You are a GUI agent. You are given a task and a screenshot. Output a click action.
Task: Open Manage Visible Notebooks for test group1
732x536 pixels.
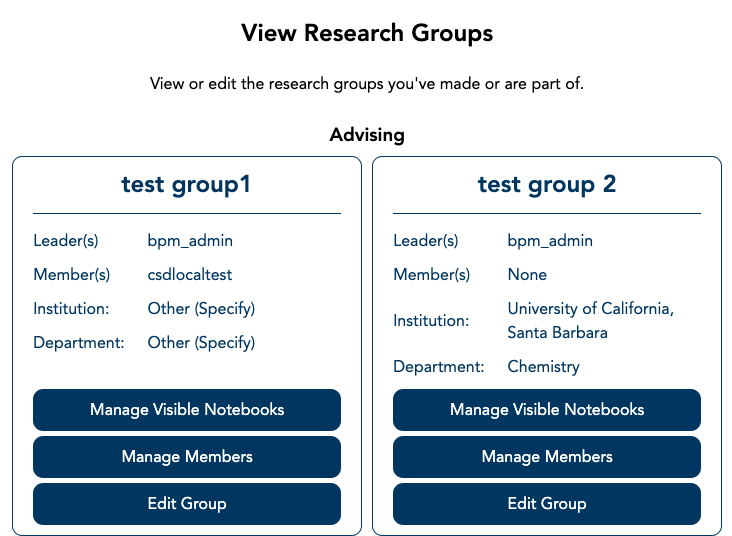pyautogui.click(x=187, y=410)
